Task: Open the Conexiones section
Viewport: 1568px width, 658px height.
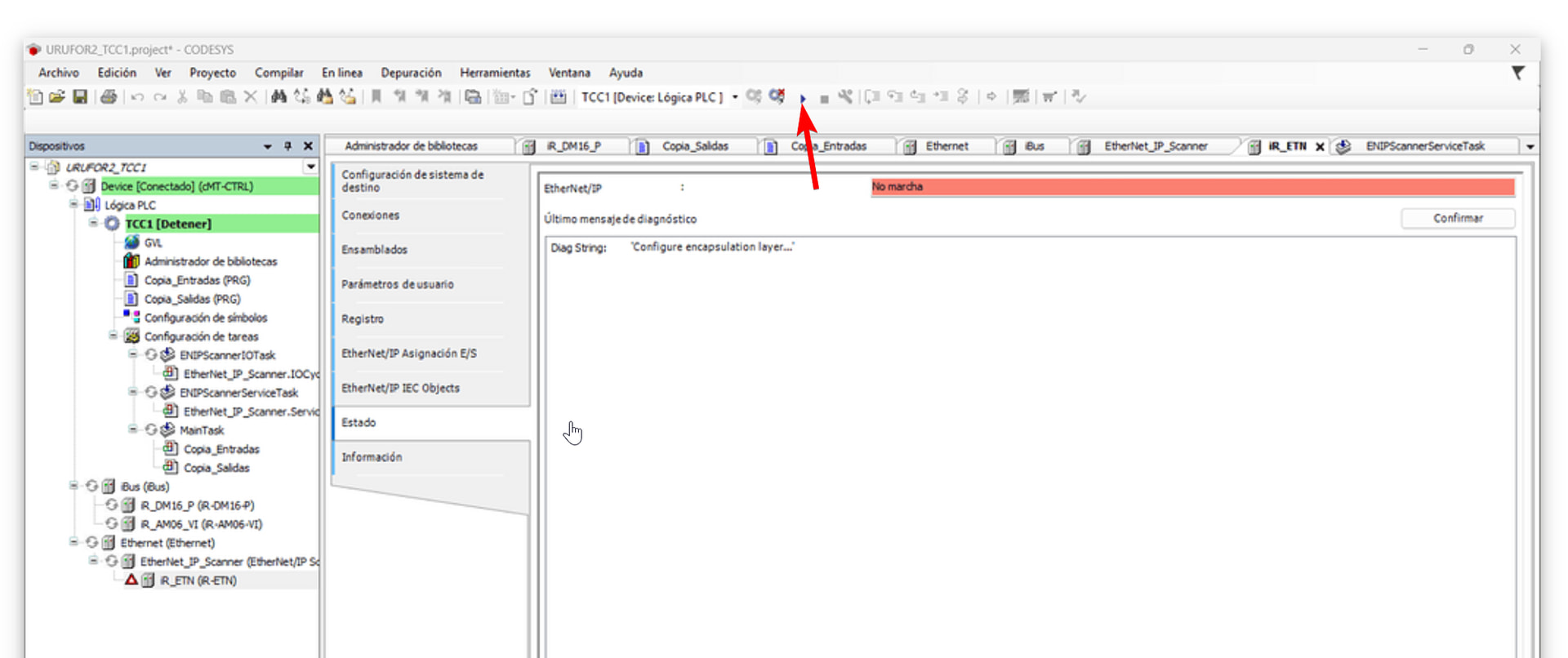Action: [x=370, y=216]
